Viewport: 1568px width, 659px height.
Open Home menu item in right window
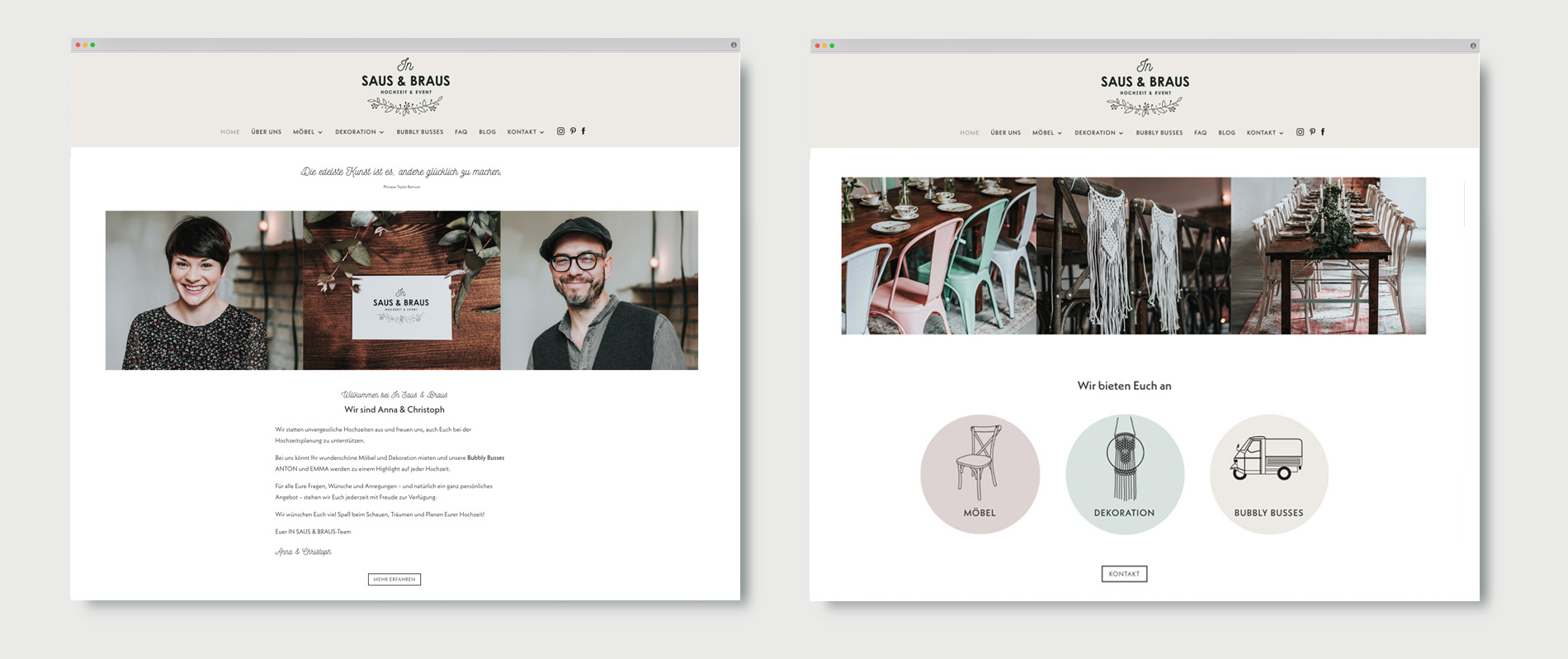coord(970,133)
